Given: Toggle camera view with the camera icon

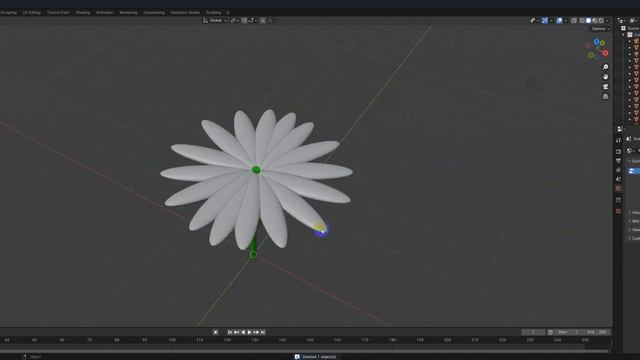Looking at the screenshot, I should point(605,87).
